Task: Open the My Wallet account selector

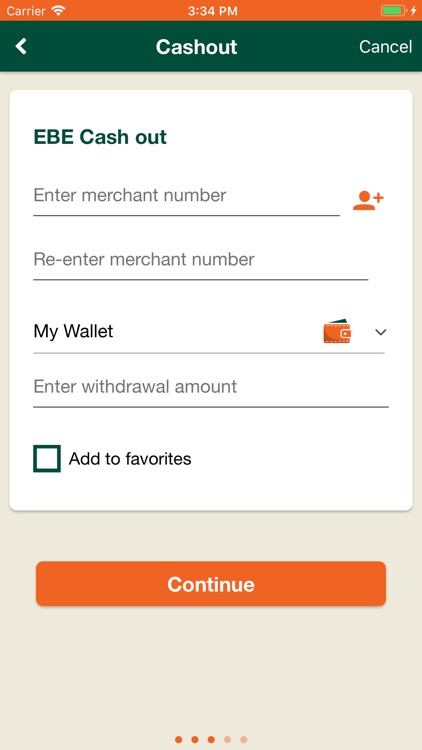Action: pos(209,331)
